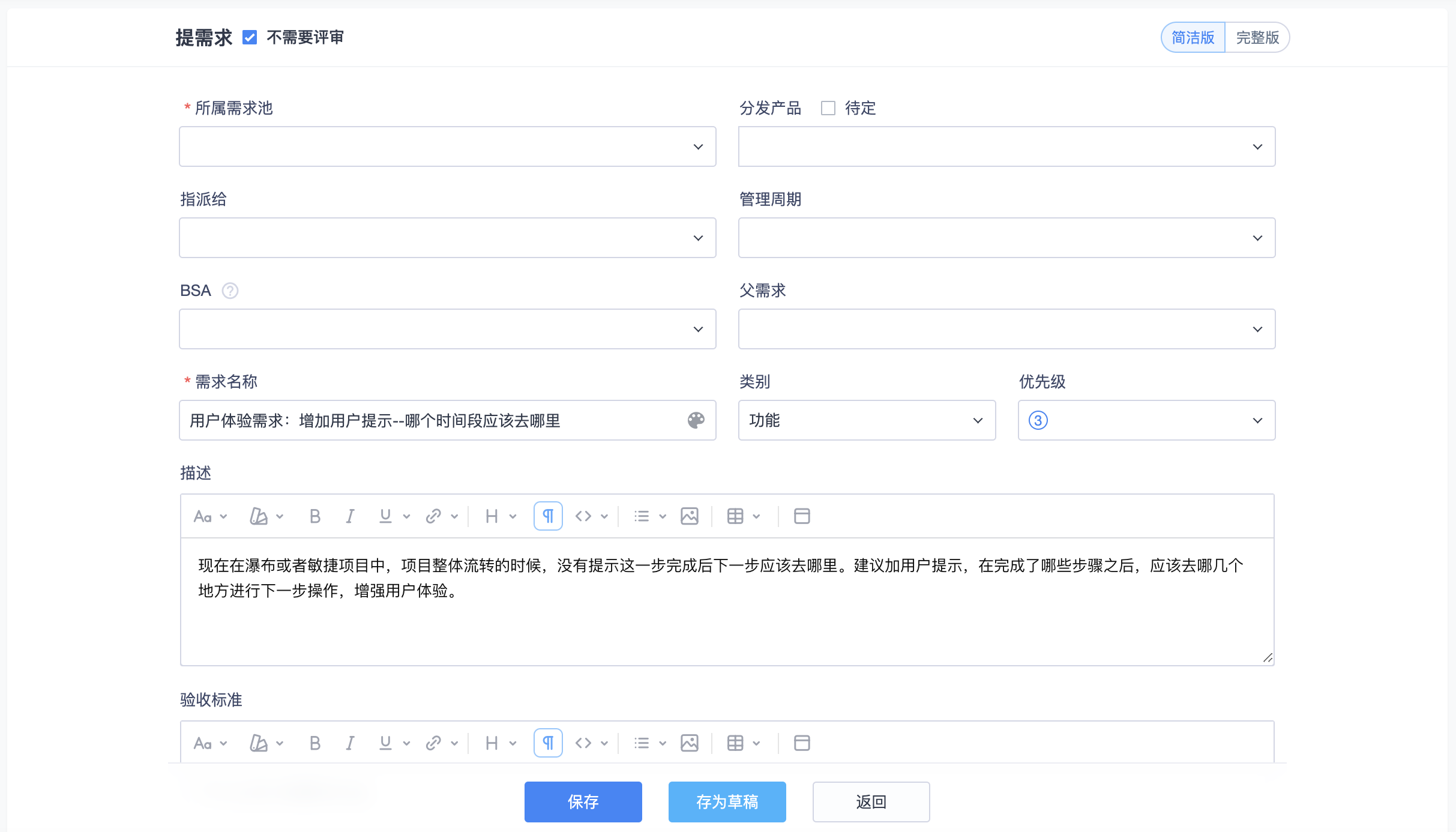The height and width of the screenshot is (832, 1456).
Task: Uncheck the 不需要评审 checkbox
Action: coord(250,38)
